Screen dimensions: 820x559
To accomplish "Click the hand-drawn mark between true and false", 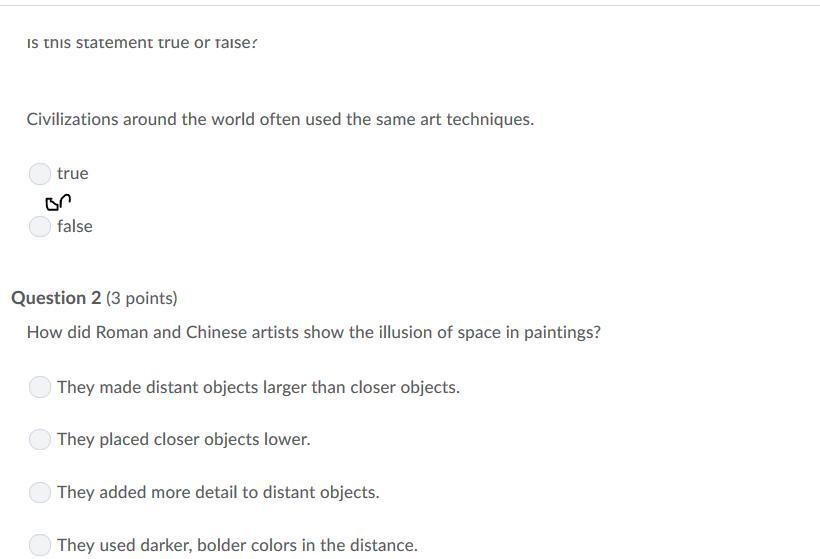I will pos(58,202).
